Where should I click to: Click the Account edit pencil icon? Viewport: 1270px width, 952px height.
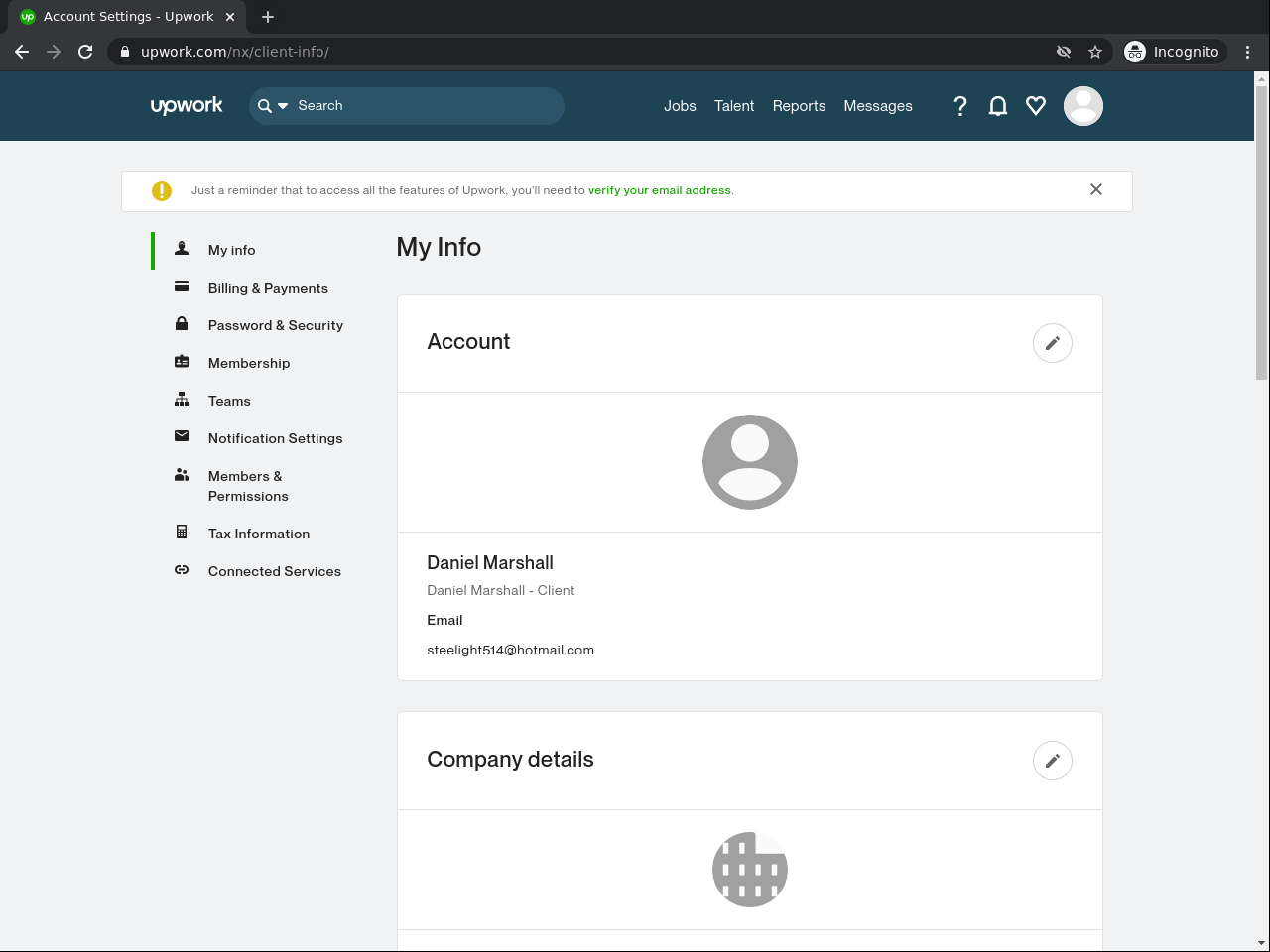point(1053,343)
